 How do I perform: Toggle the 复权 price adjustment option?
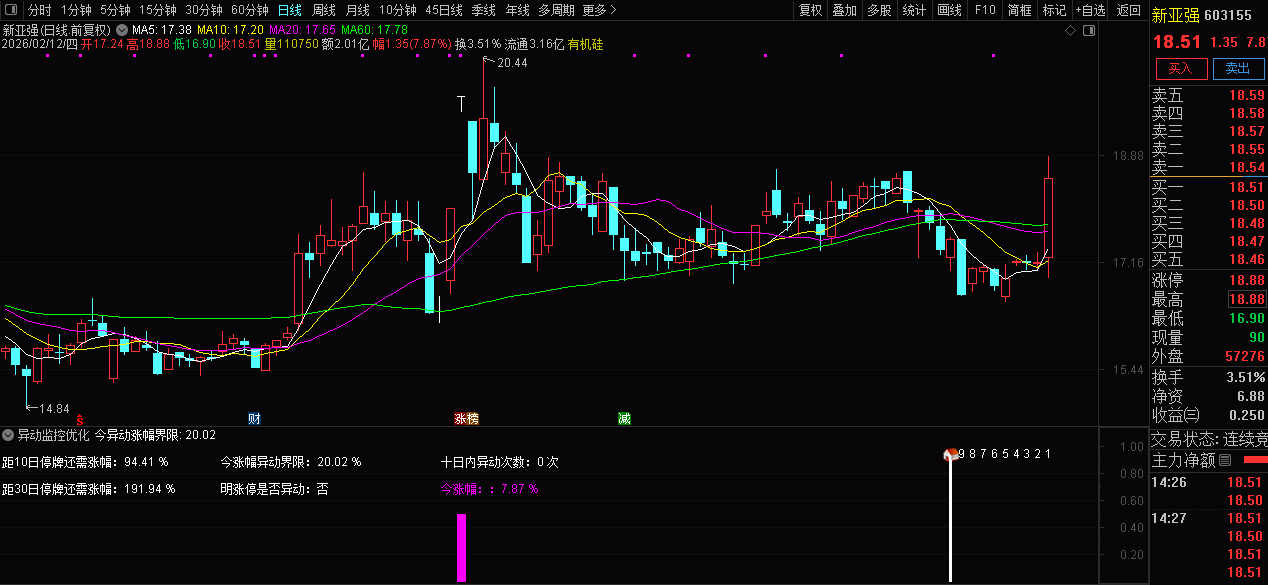(x=810, y=10)
